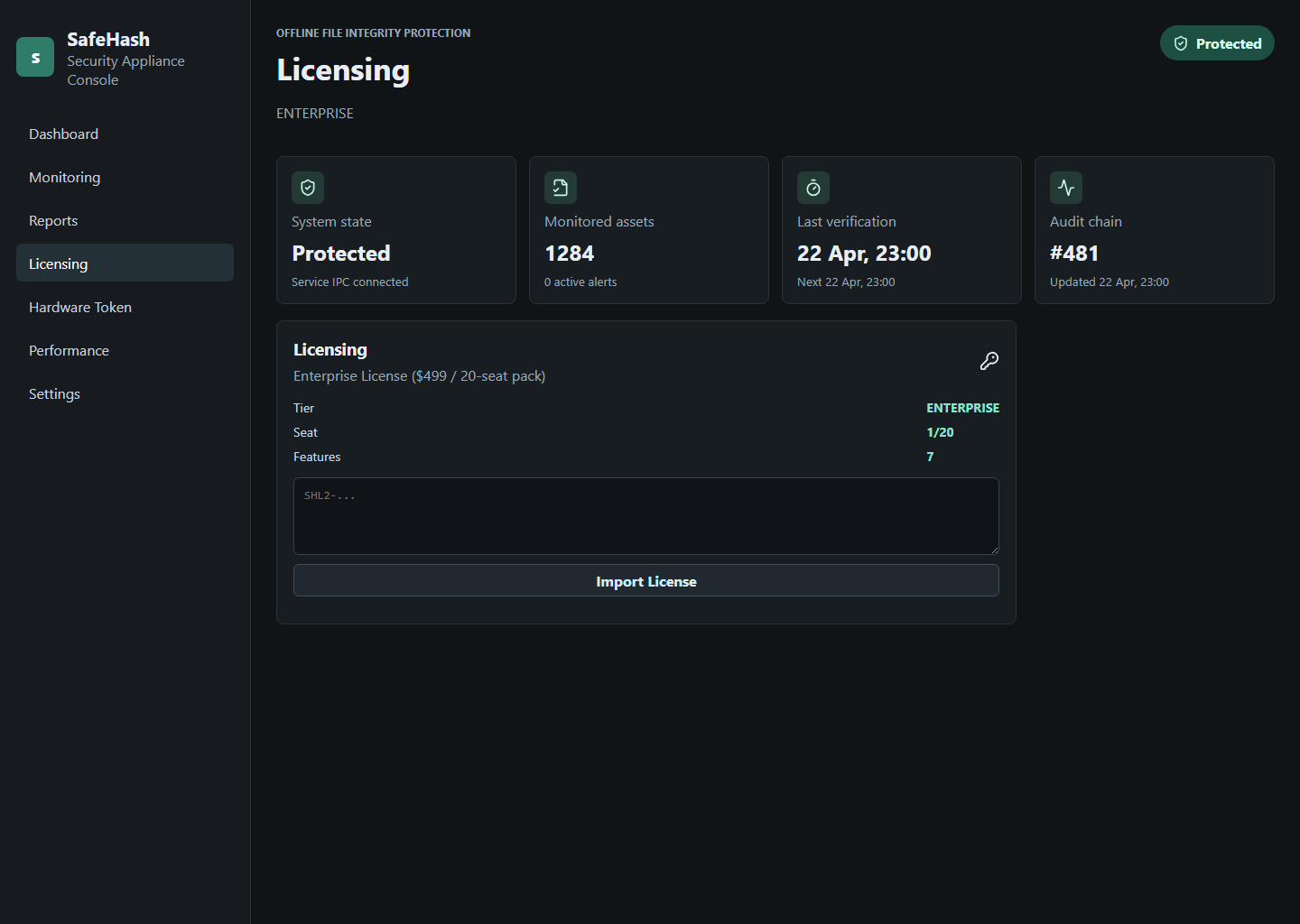The width and height of the screenshot is (1300, 924).
Task: Click the waveform icon on Audit chain card
Action: (x=1066, y=188)
